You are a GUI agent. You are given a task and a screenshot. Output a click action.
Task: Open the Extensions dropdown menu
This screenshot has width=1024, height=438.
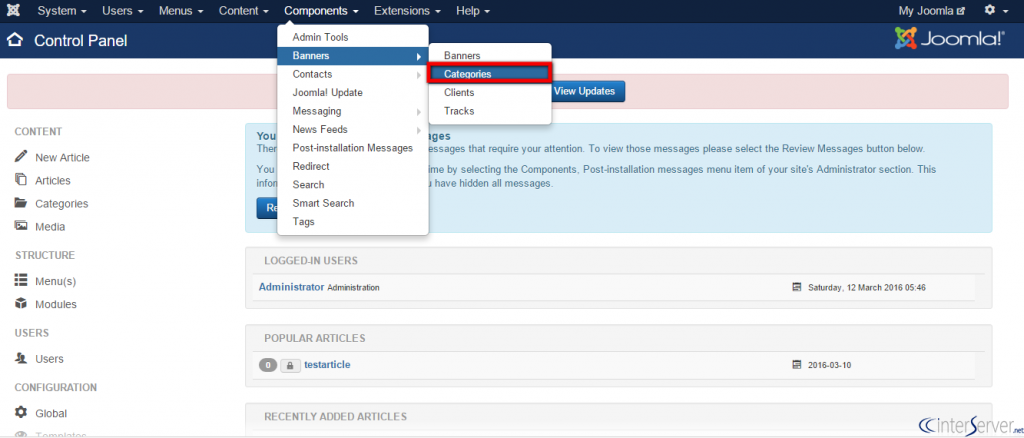[x=408, y=11]
